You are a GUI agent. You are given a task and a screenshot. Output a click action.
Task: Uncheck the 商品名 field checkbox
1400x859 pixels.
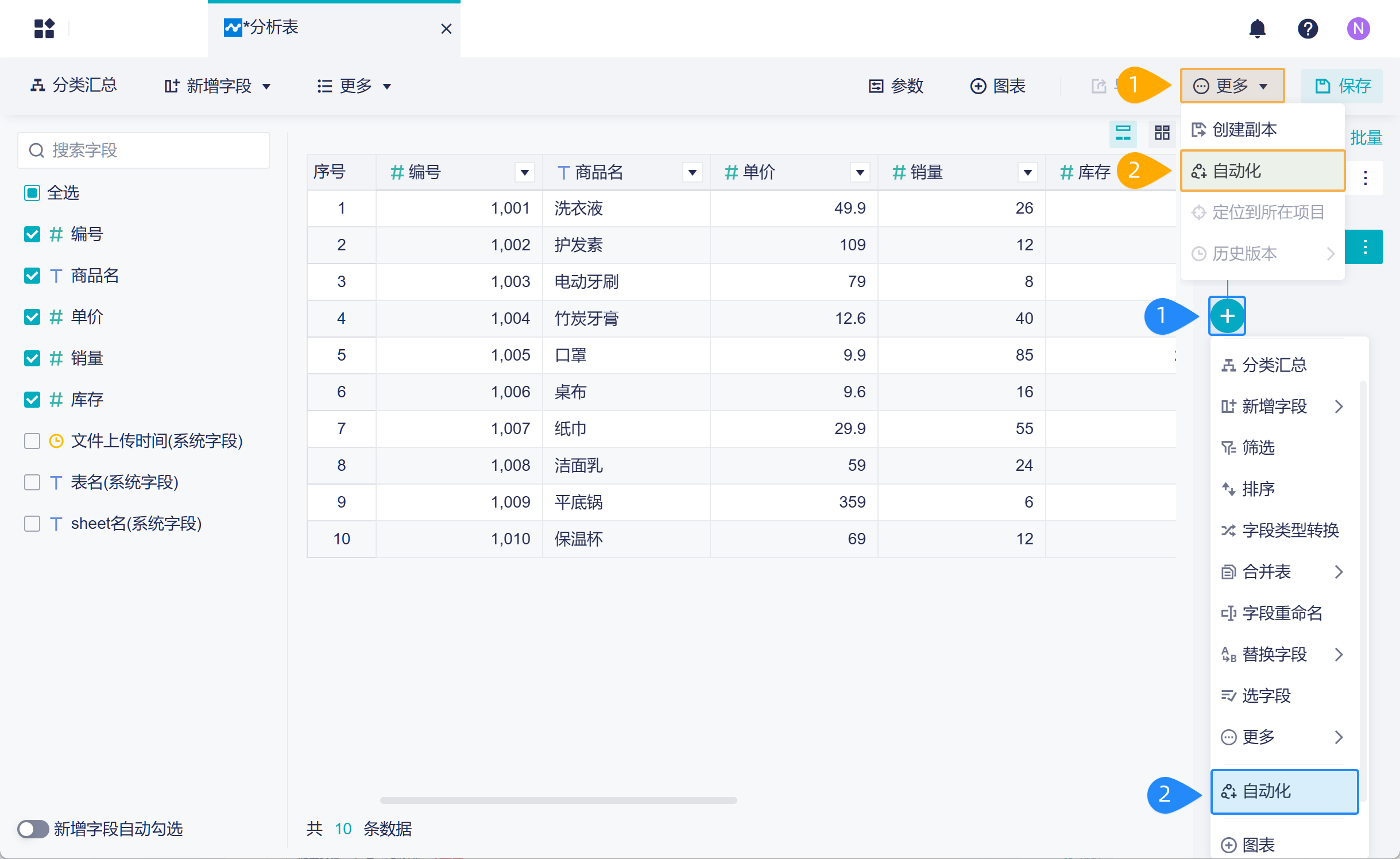point(32,275)
